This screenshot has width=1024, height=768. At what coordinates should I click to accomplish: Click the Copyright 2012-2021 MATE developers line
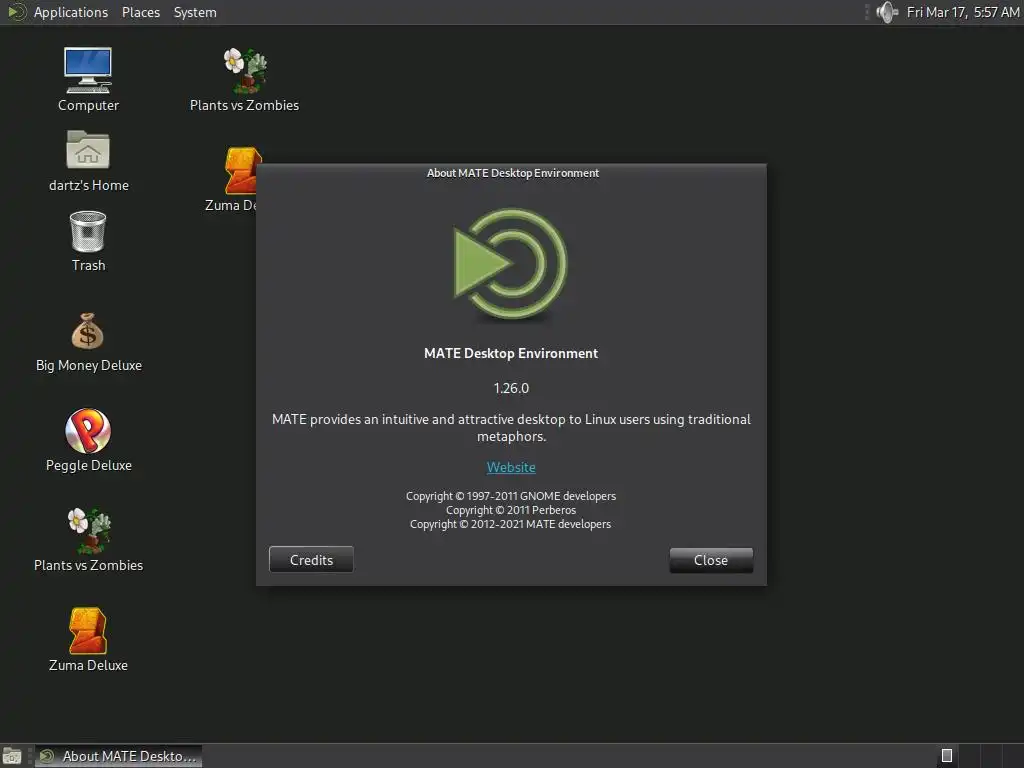coord(511,524)
